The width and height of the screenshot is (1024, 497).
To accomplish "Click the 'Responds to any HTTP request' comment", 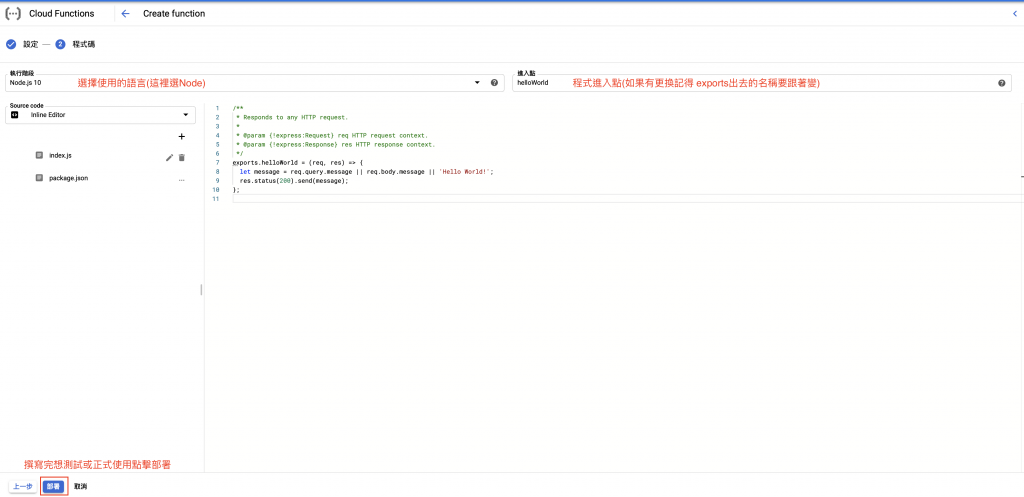I will point(292,118).
